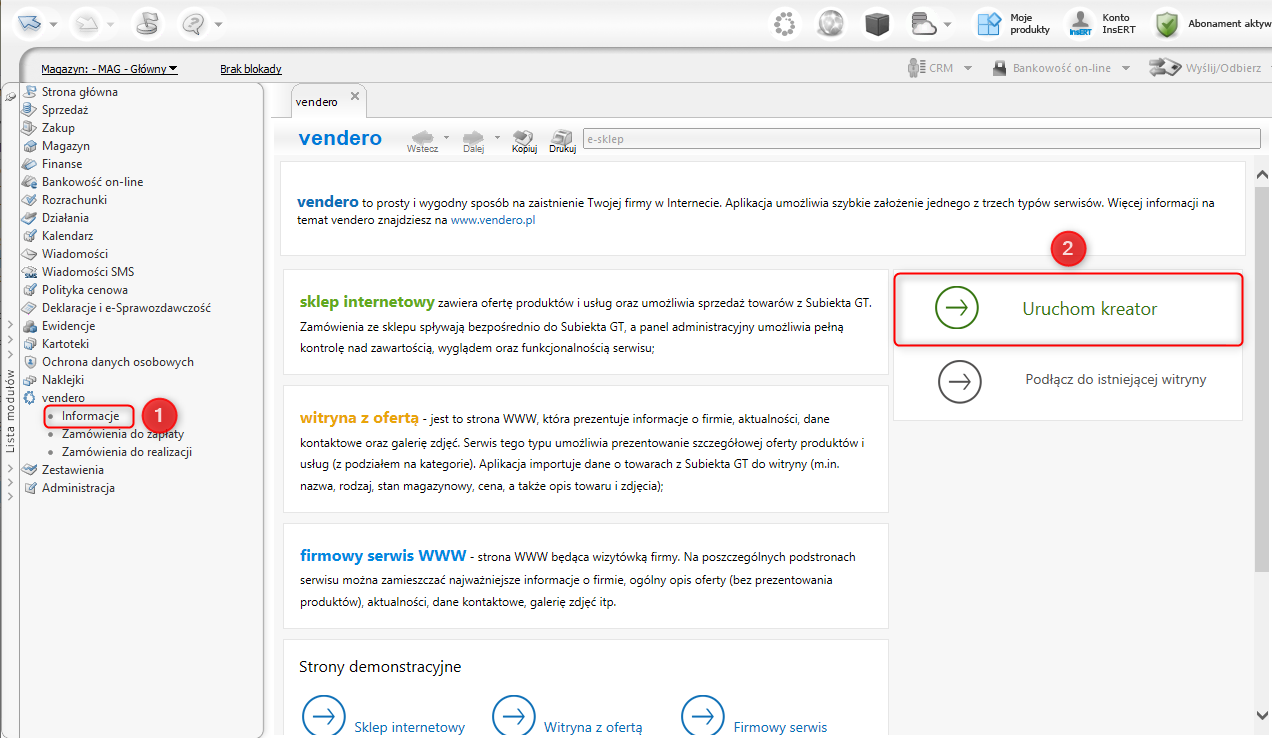Open the Wiadomości module
The image size is (1272, 738).
pyautogui.click(x=75, y=254)
